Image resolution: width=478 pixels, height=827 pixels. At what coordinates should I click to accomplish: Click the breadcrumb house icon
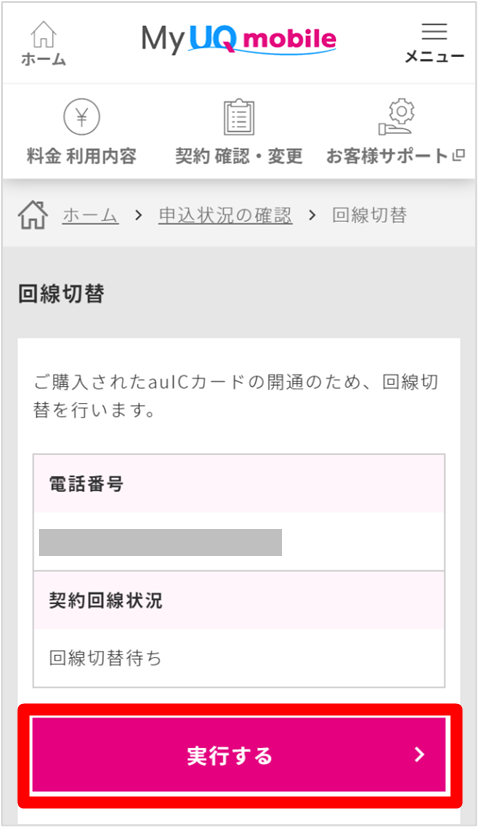coord(33,215)
